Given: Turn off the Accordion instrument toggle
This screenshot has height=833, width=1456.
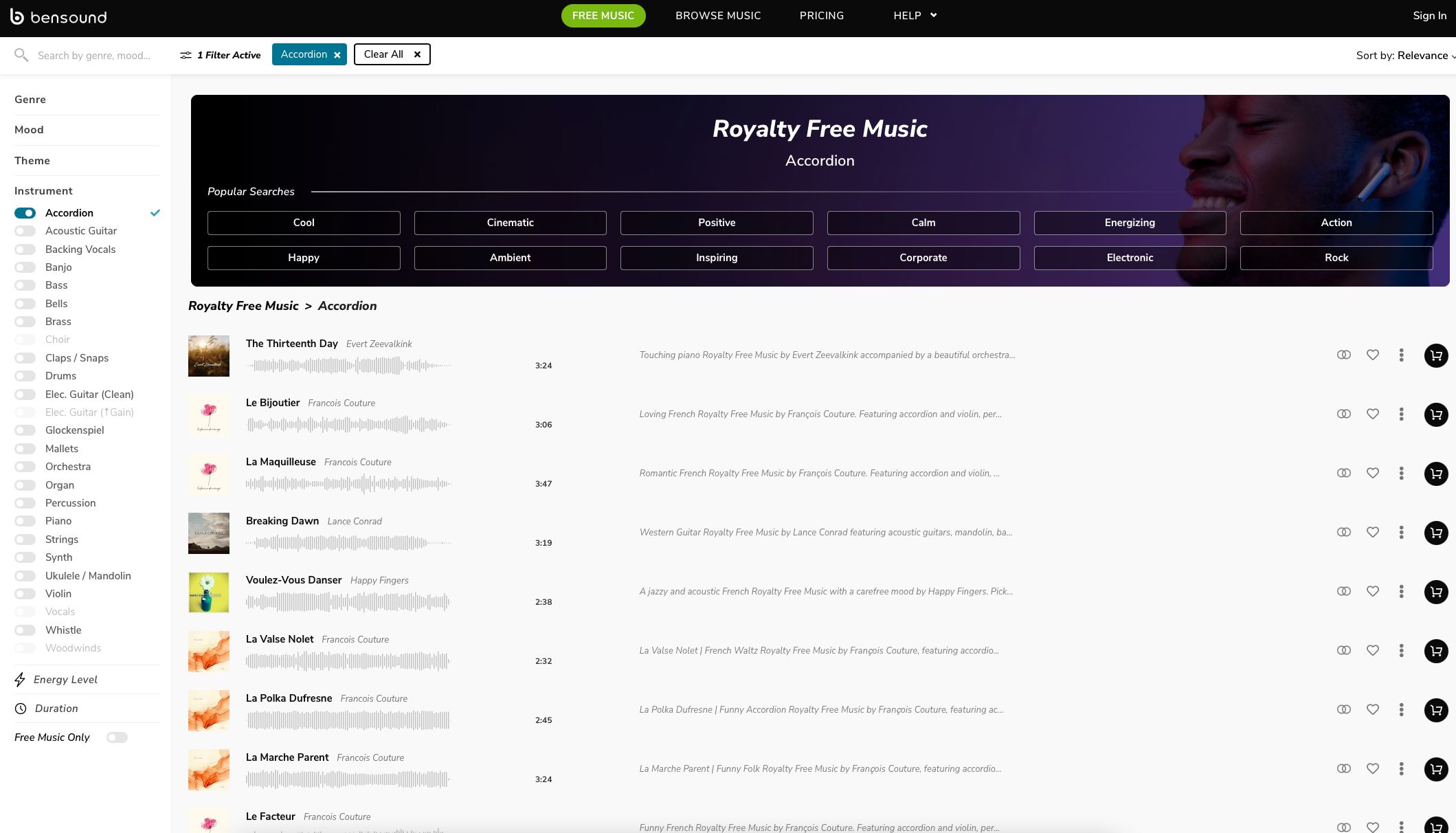Looking at the screenshot, I should pos(25,213).
